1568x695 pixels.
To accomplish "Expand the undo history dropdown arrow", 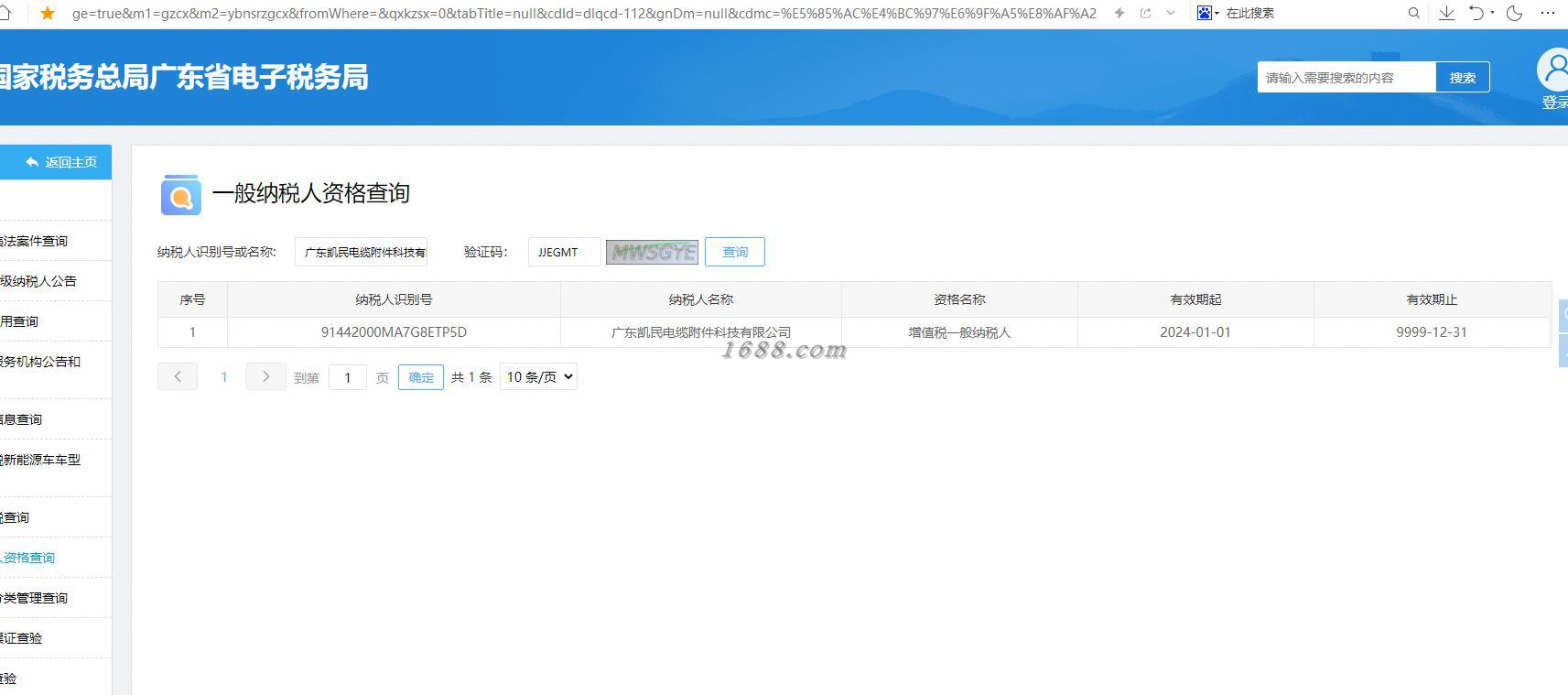I will (1492, 13).
